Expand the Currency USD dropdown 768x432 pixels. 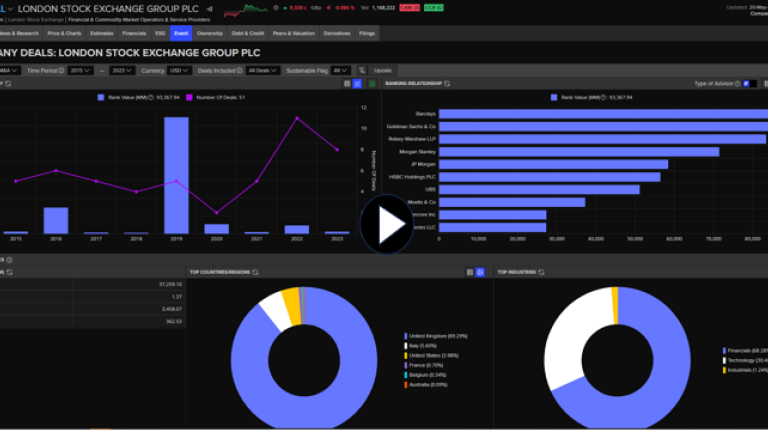(x=178, y=70)
